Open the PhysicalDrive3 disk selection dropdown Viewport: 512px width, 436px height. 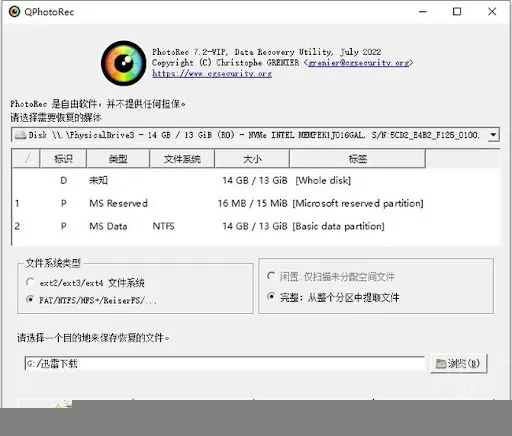(x=255, y=135)
